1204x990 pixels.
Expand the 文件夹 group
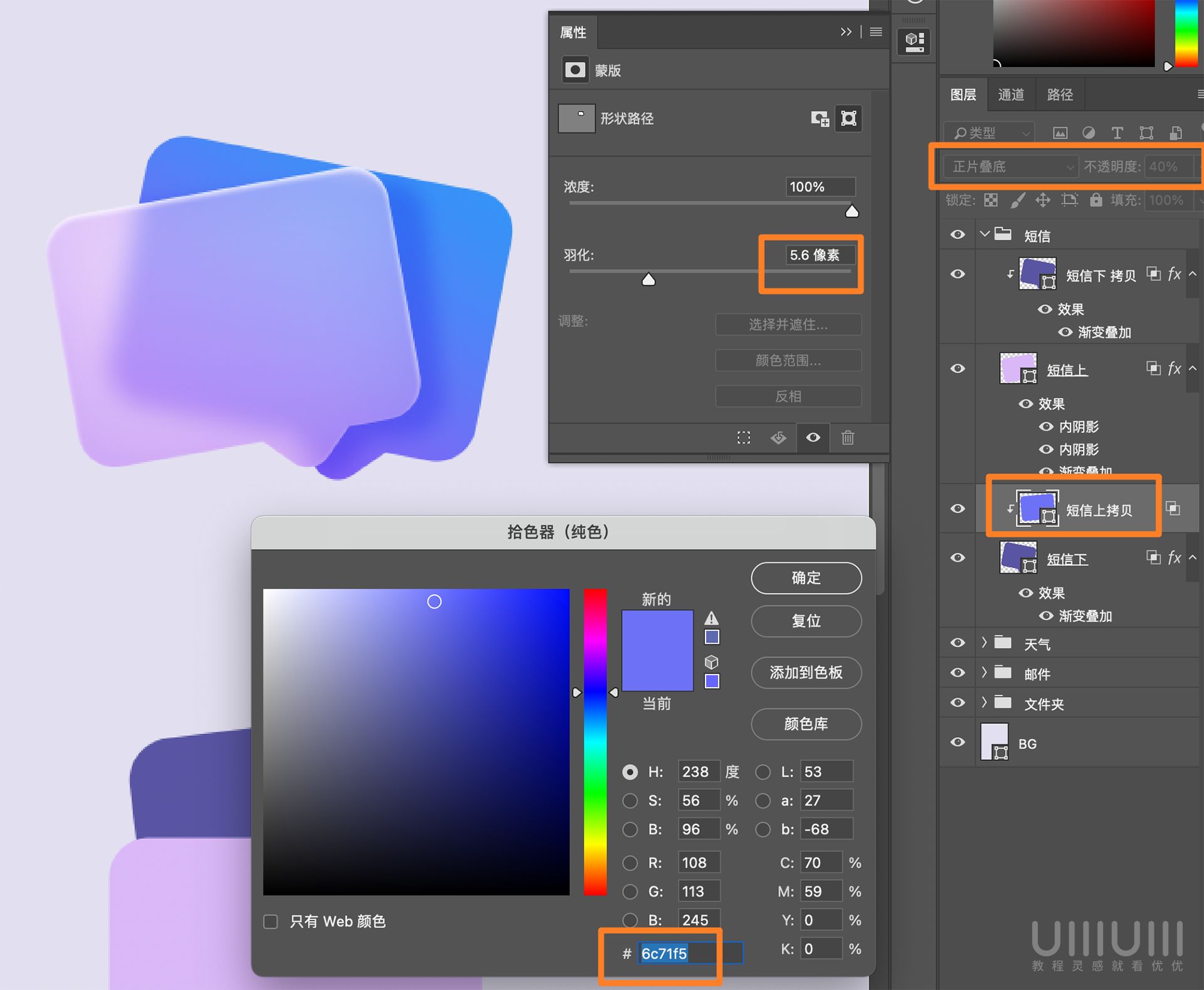coord(985,703)
